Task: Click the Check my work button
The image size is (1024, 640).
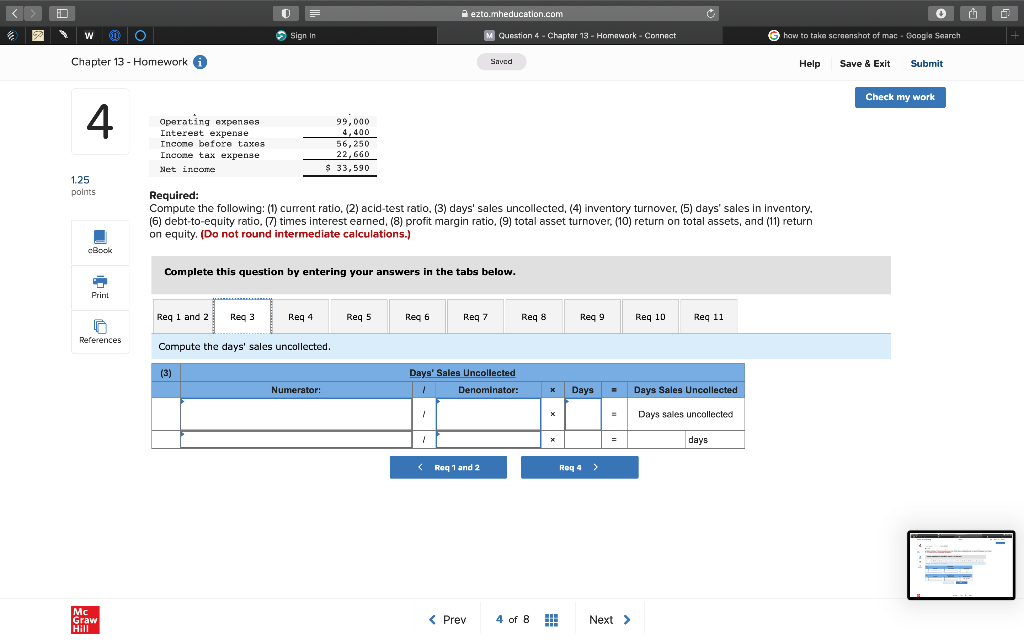Action: (x=899, y=97)
